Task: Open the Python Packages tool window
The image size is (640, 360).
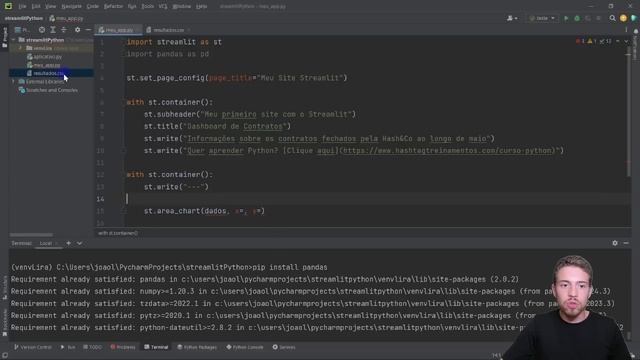Action: click(x=197, y=347)
